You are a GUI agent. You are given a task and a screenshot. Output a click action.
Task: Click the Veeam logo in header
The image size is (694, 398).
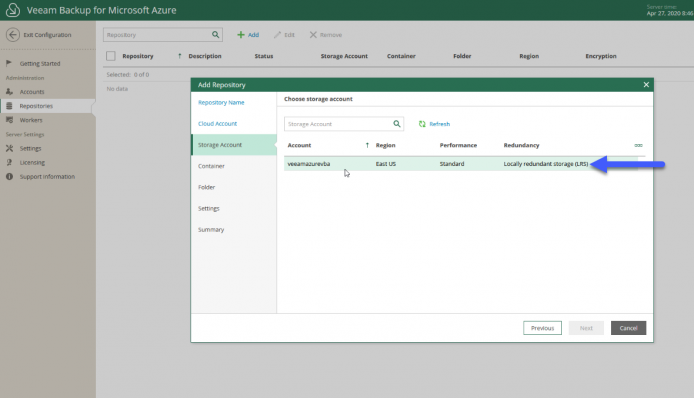13,10
